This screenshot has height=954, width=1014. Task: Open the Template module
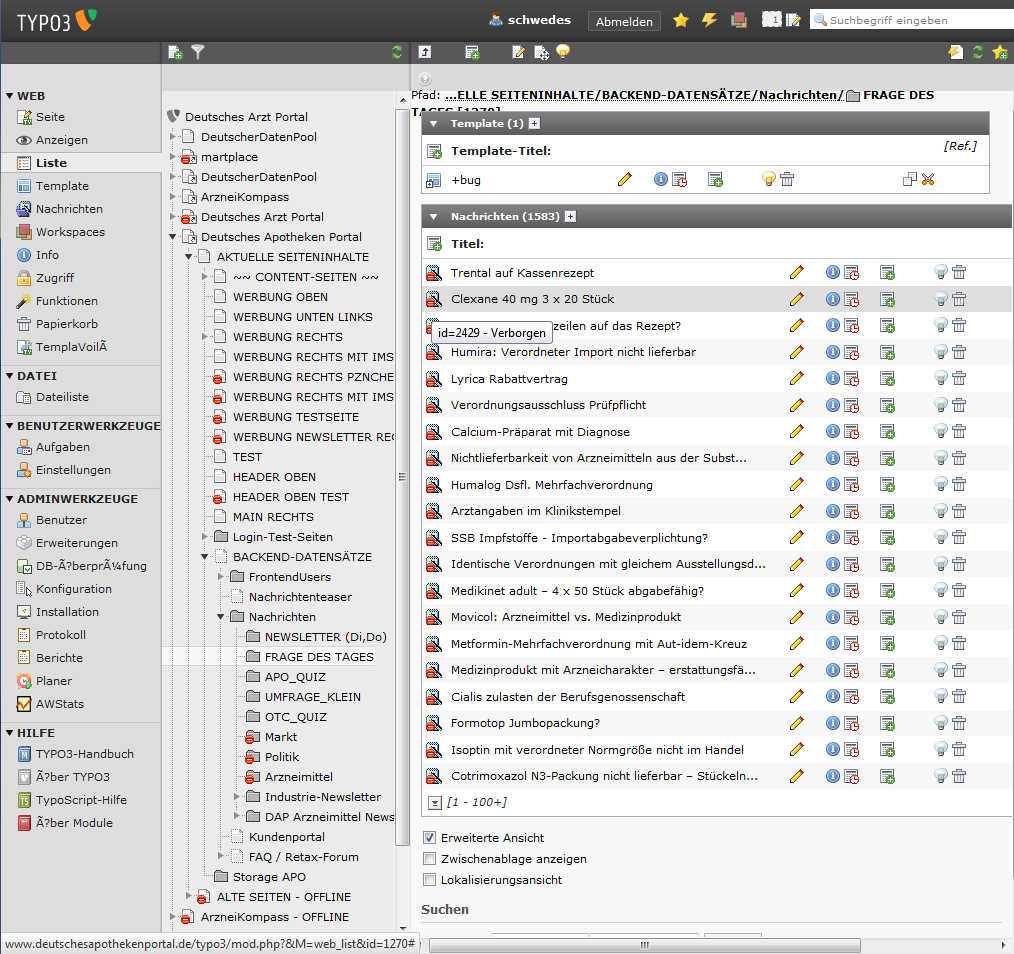62,186
